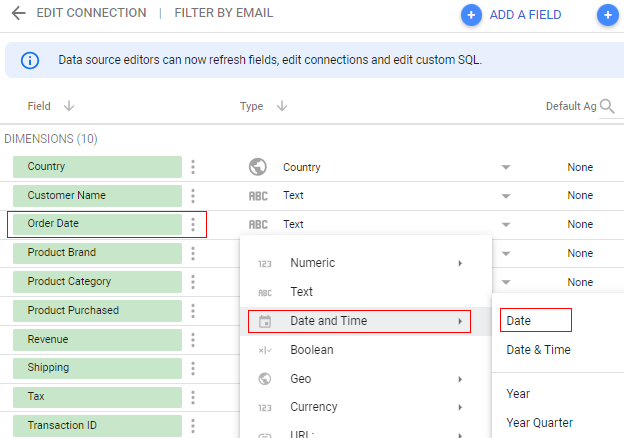Image resolution: width=624 pixels, height=438 pixels.
Task: Select the Product Brand field chip
Action: click(98, 253)
